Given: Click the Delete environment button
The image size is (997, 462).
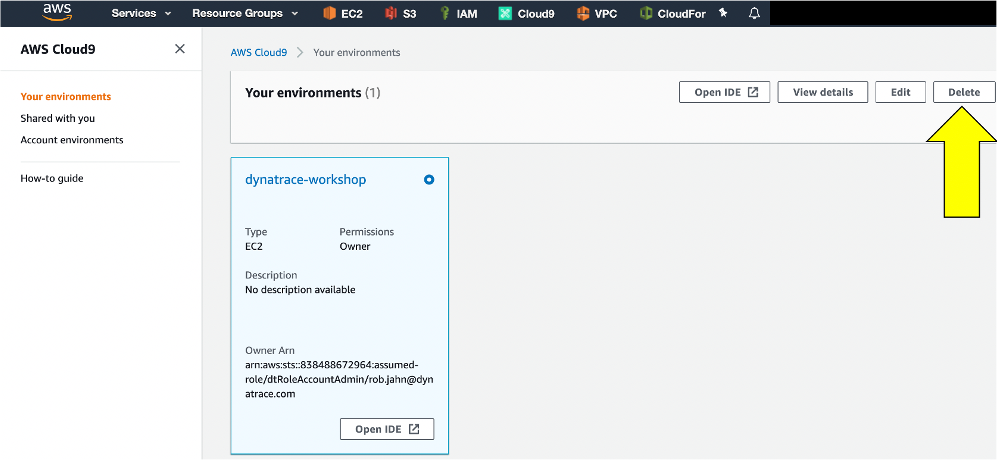Looking at the screenshot, I should click(964, 92).
